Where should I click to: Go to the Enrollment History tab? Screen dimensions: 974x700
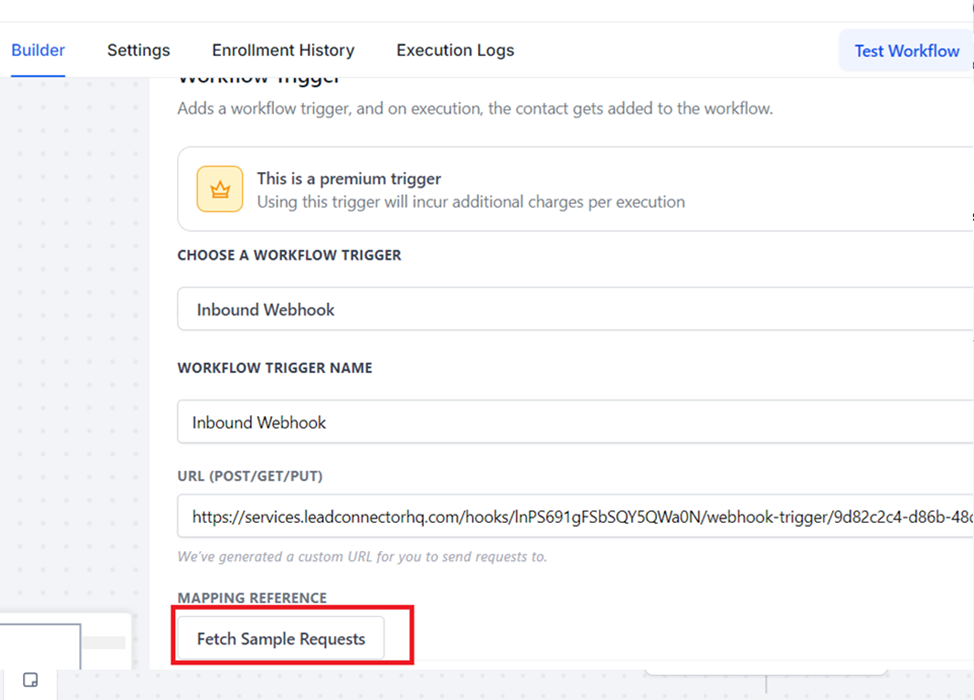click(283, 50)
